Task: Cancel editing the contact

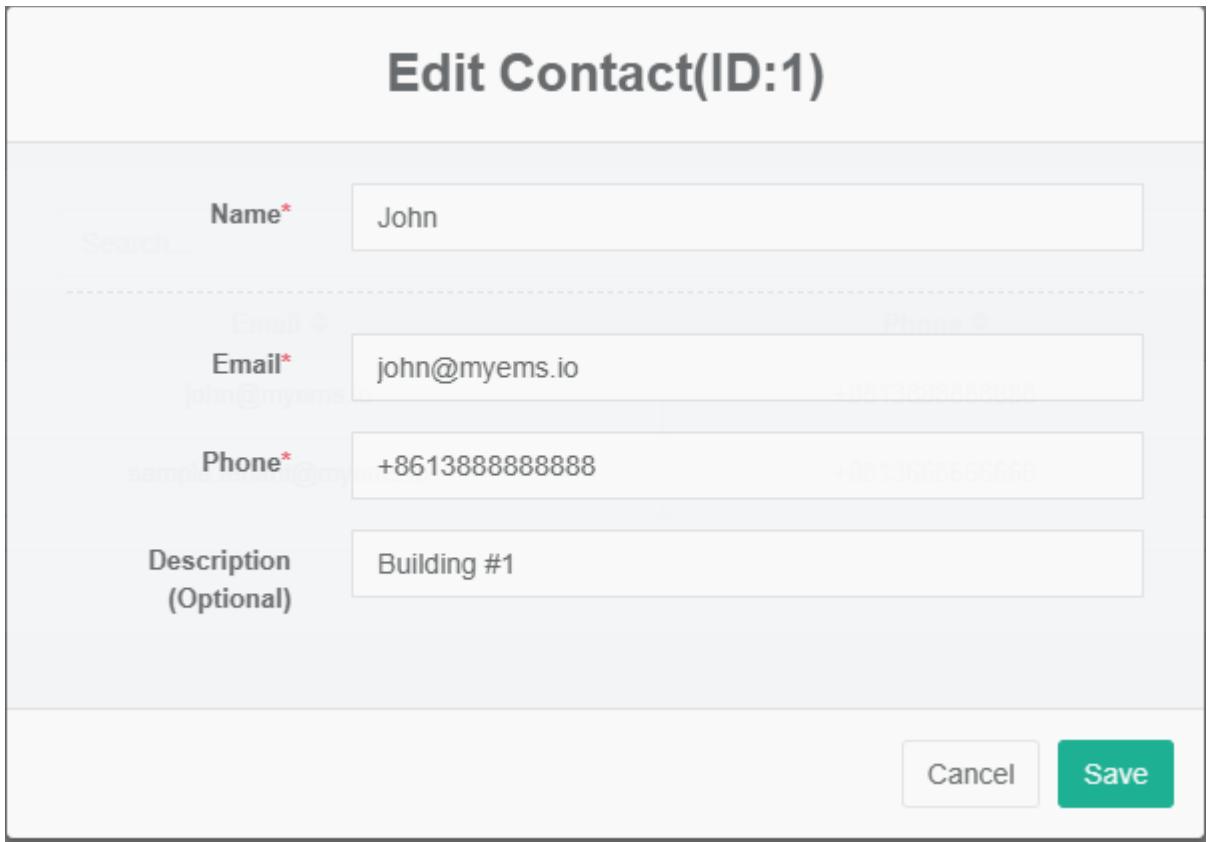Action: tap(969, 774)
